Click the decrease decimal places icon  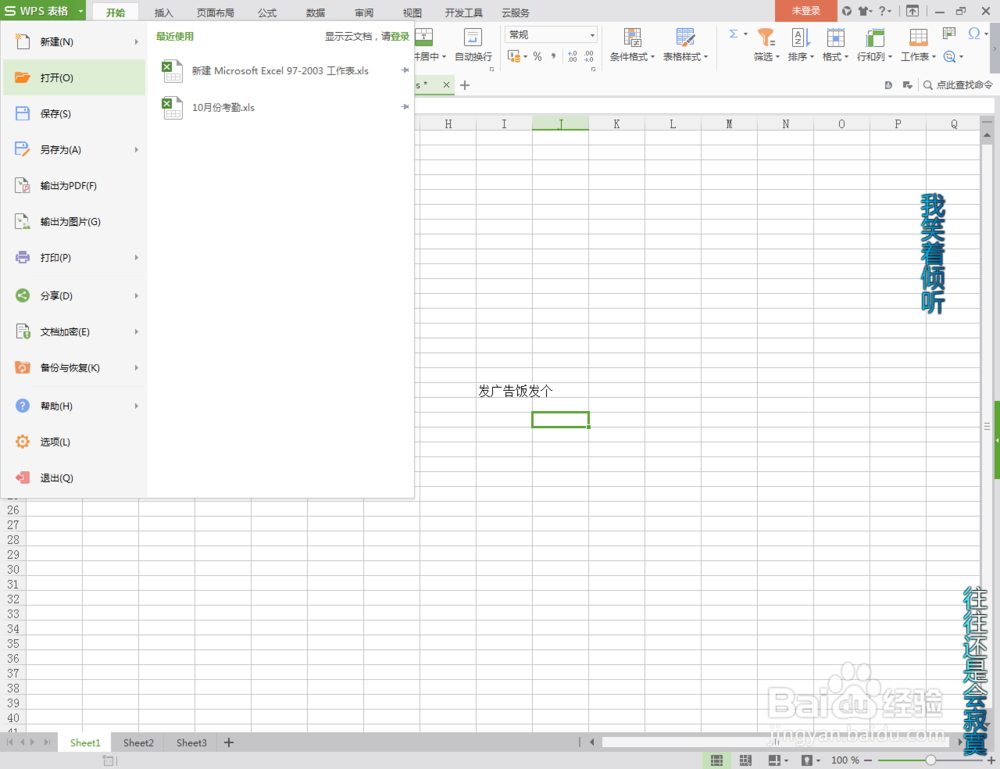[589, 57]
